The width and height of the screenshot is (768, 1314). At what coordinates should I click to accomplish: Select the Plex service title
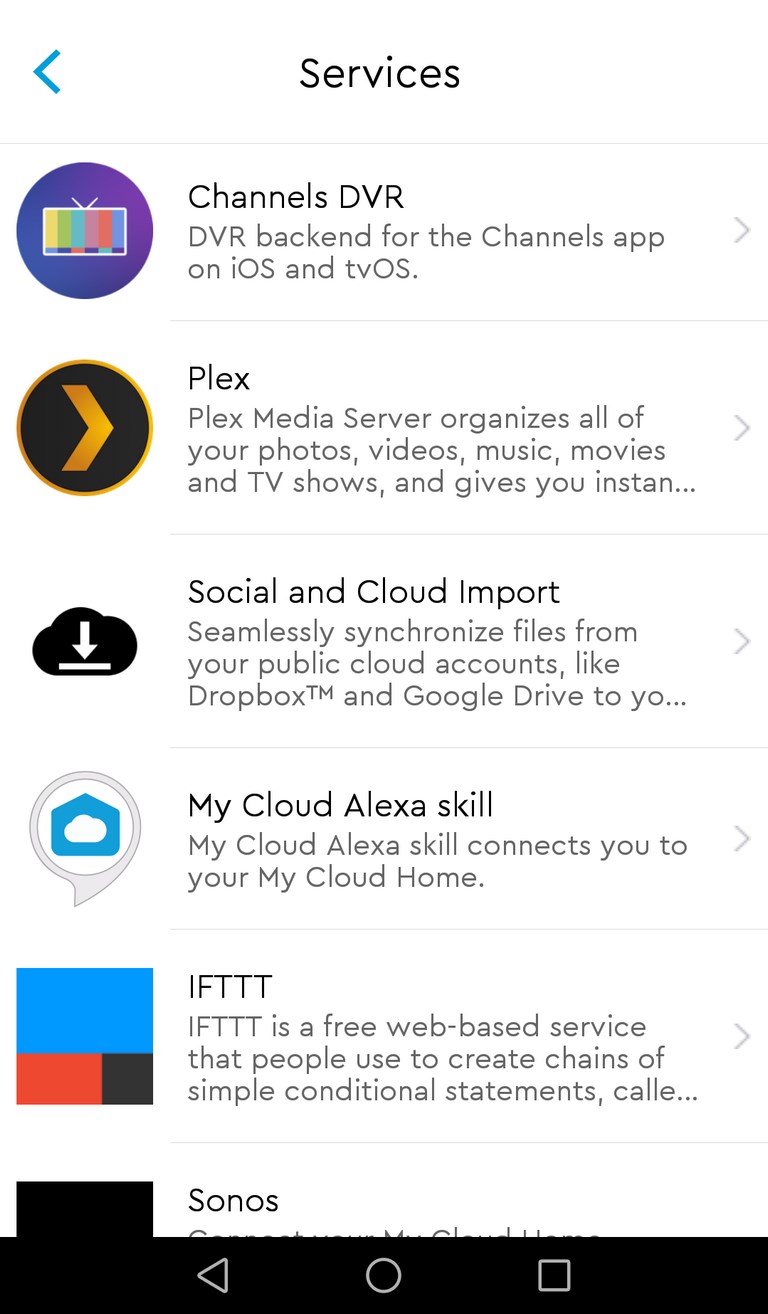219,379
